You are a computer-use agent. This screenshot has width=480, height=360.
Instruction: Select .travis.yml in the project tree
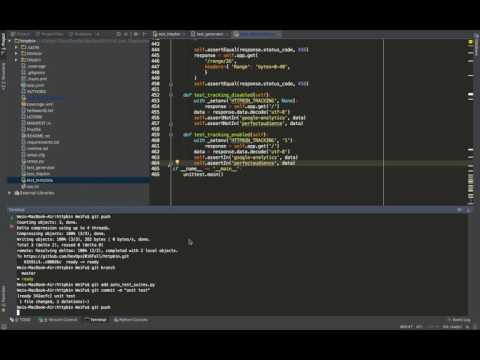34,79
